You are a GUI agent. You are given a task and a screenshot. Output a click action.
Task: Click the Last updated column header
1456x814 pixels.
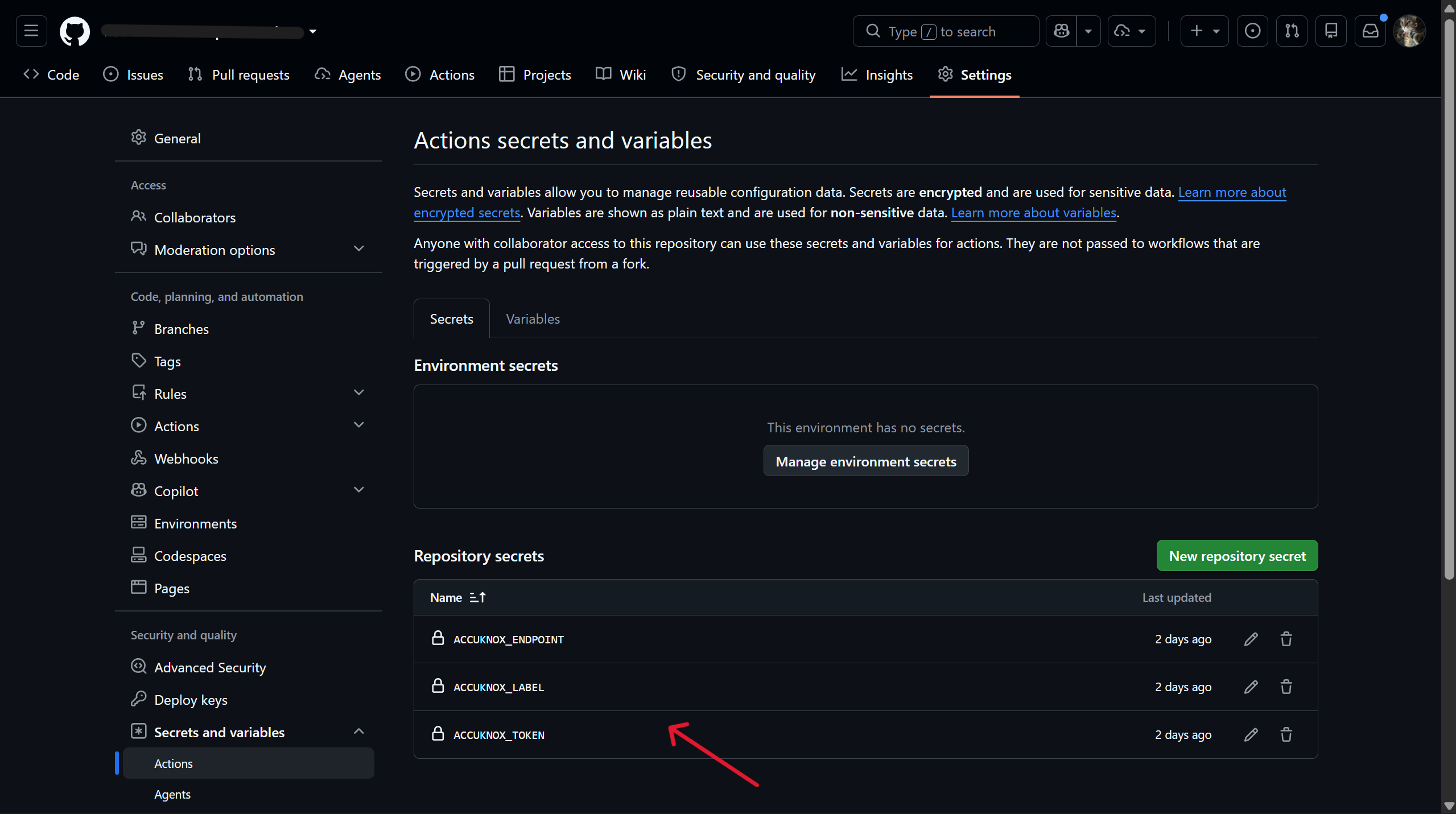(1176, 597)
